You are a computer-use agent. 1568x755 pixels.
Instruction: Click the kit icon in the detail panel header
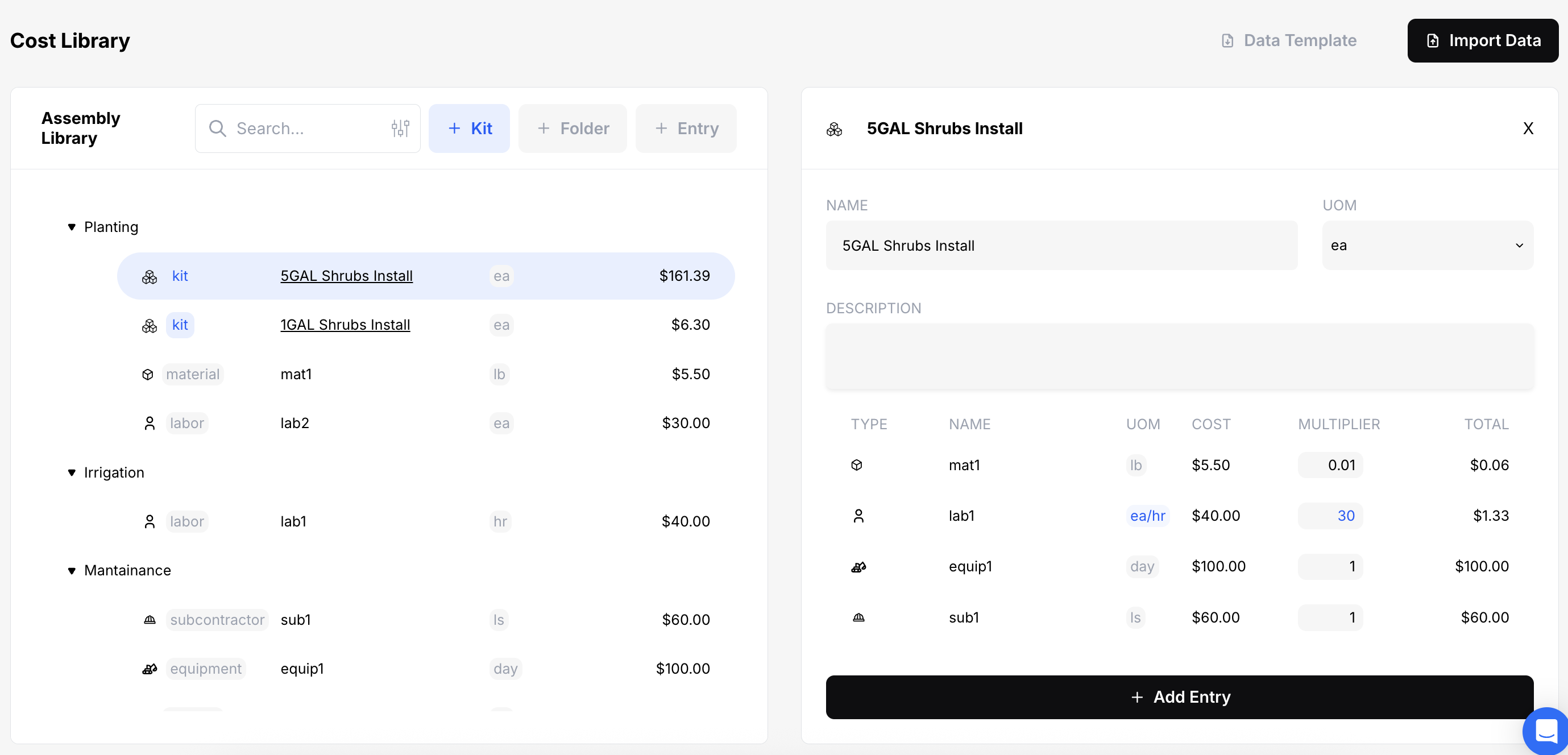[x=834, y=129]
